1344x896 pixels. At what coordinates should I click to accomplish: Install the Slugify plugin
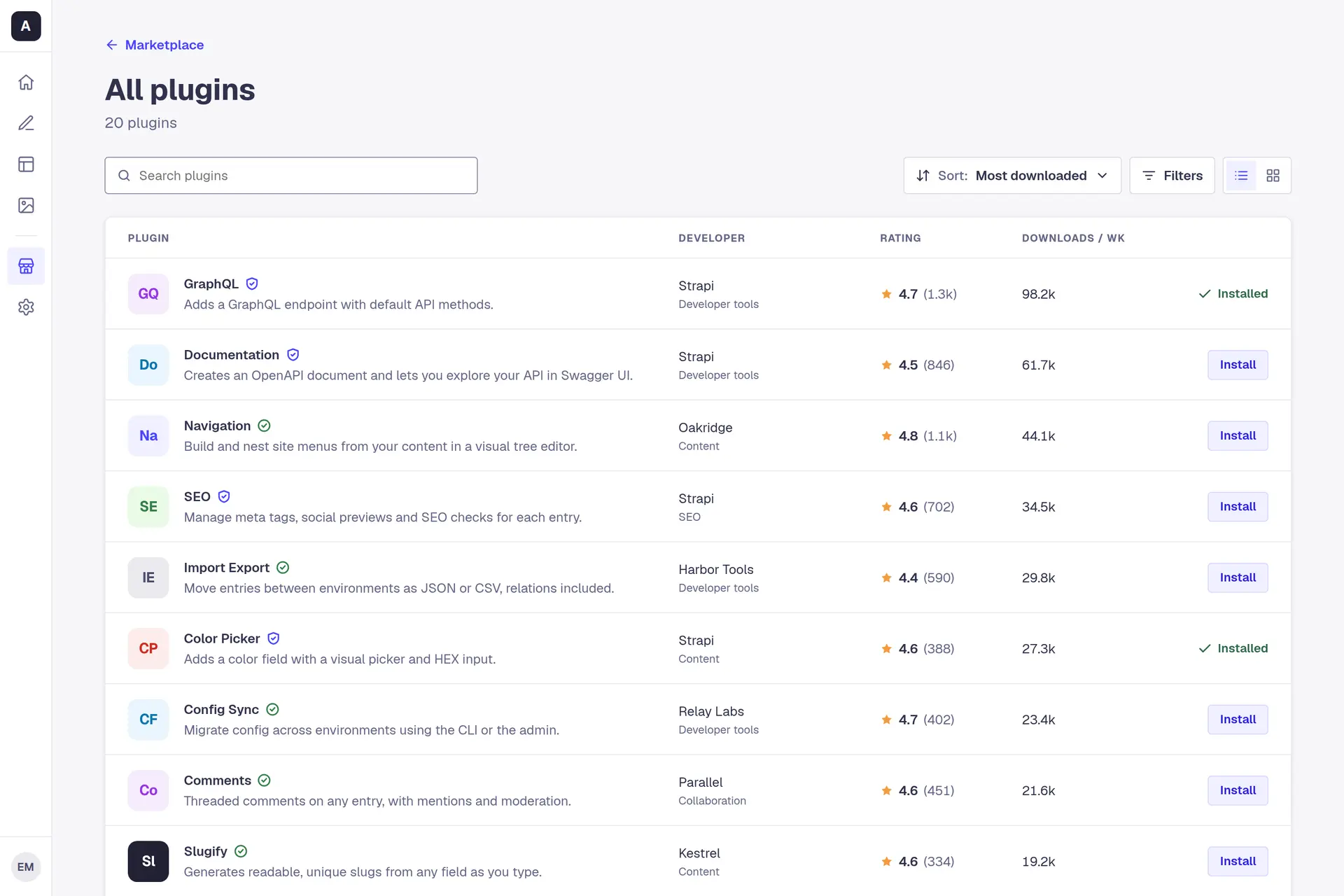[x=1238, y=861]
